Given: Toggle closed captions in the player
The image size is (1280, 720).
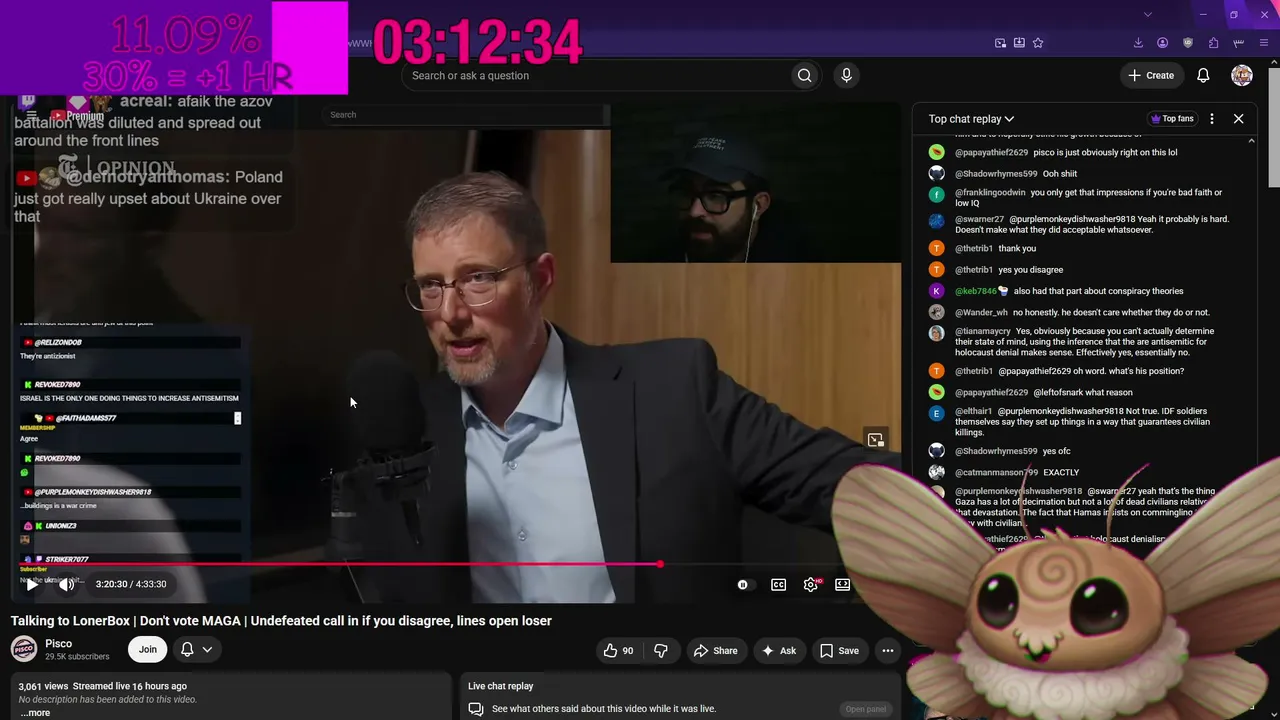Looking at the screenshot, I should (x=778, y=585).
